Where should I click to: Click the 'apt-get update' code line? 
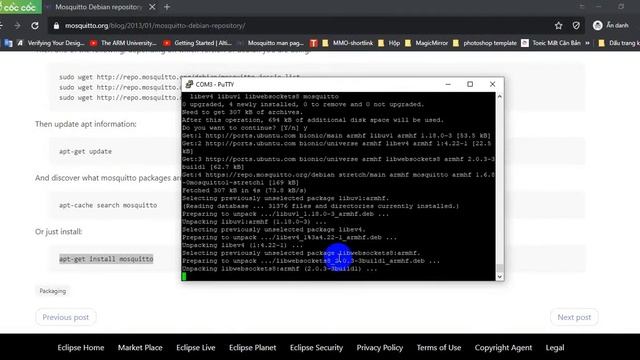[x=85, y=151]
